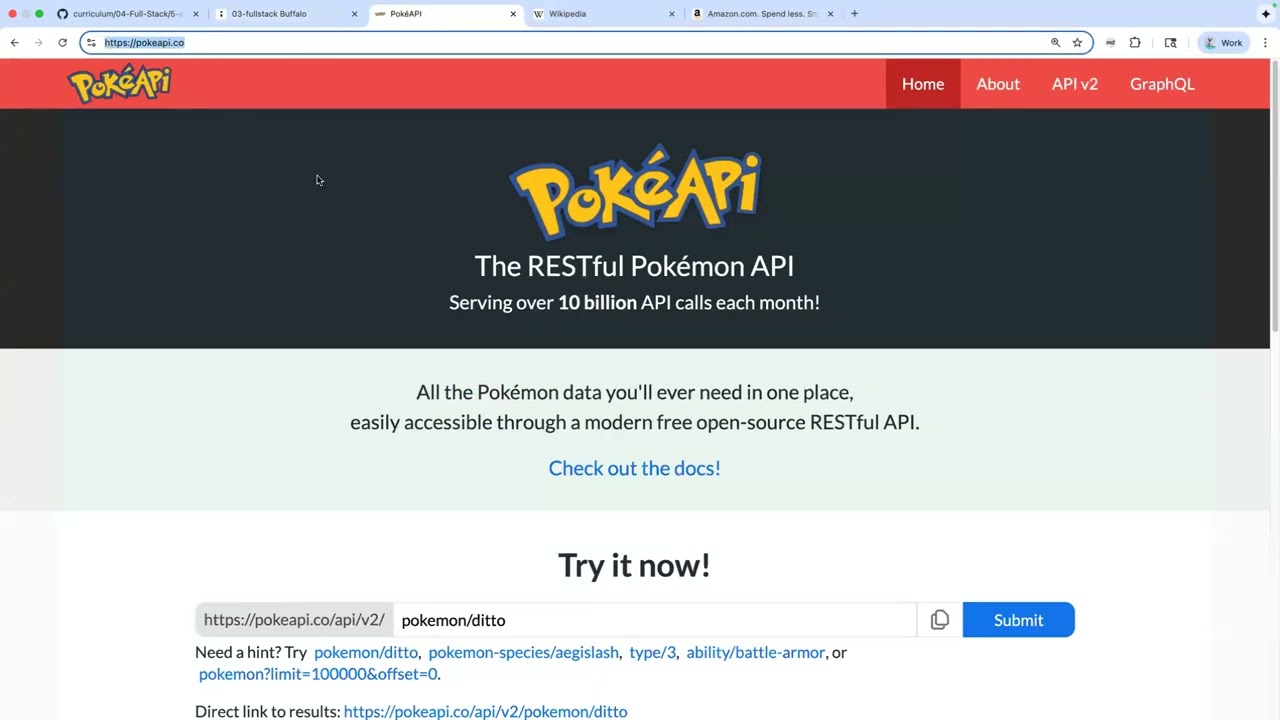Submit the API request
Image resolution: width=1280 pixels, height=720 pixels.
coord(1018,620)
